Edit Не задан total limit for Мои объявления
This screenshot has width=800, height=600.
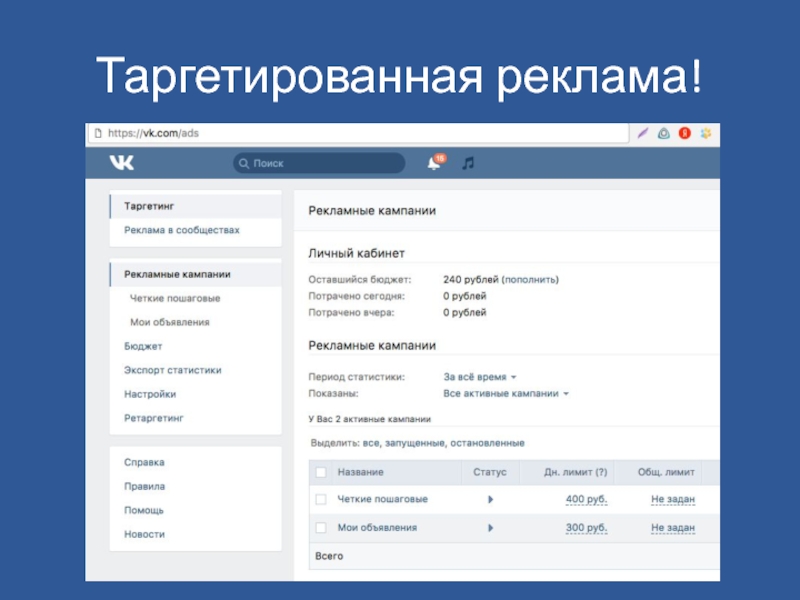(673, 528)
